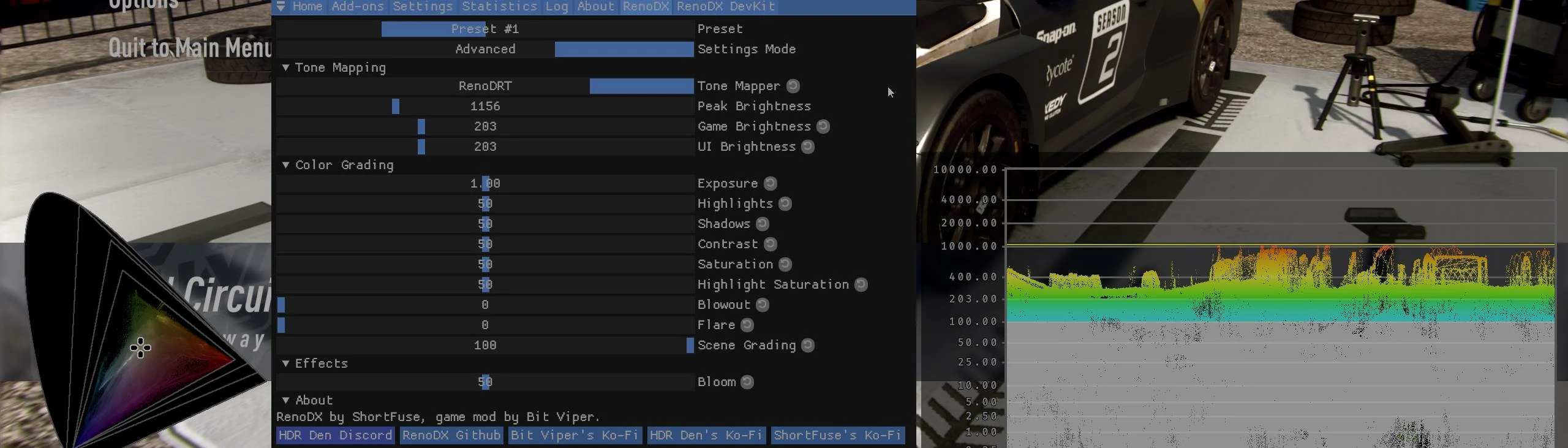1568x448 pixels.
Task: Reset Flare setting
Action: point(747,325)
